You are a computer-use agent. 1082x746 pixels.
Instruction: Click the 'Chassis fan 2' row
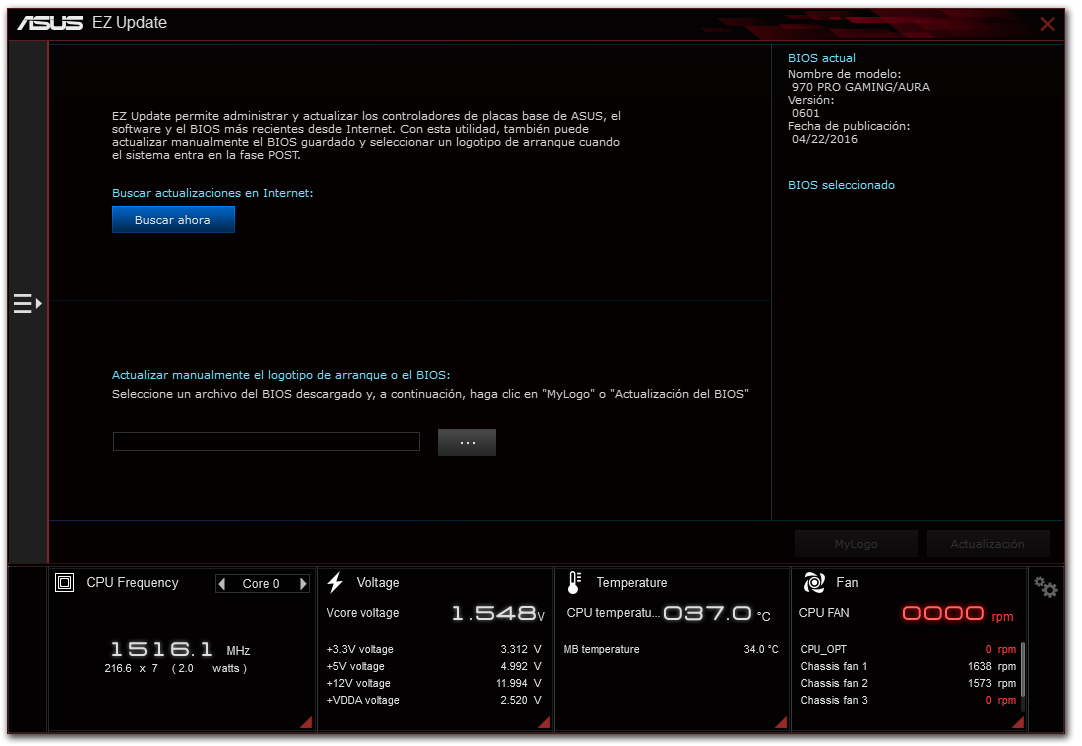pos(908,684)
